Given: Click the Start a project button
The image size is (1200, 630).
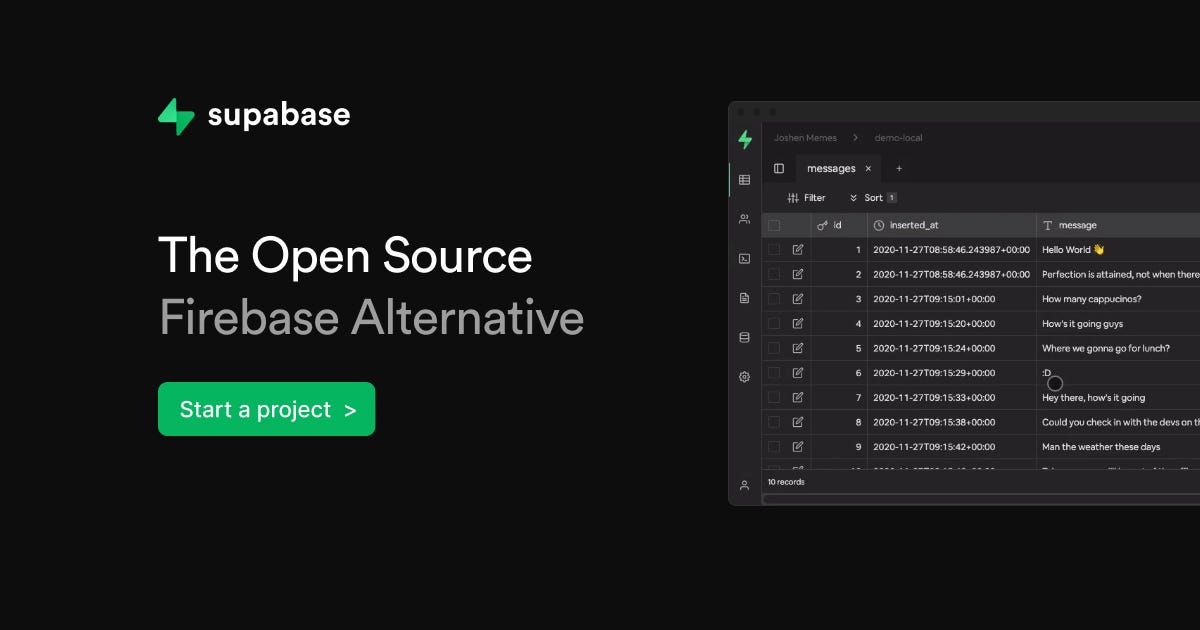Looking at the screenshot, I should pos(266,409).
